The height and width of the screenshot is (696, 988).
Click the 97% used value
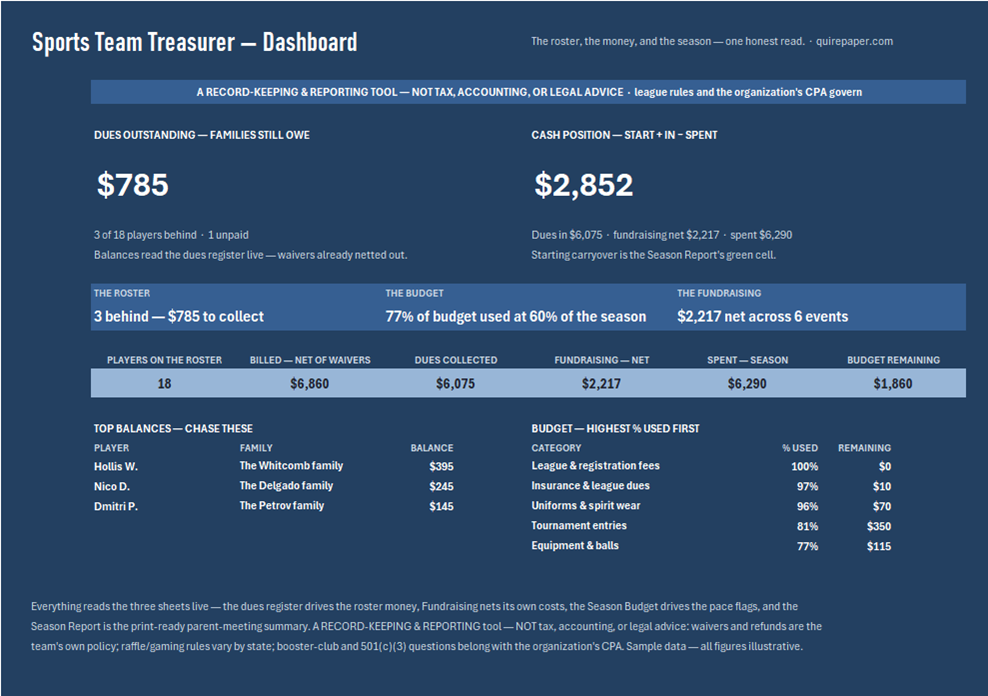807,487
